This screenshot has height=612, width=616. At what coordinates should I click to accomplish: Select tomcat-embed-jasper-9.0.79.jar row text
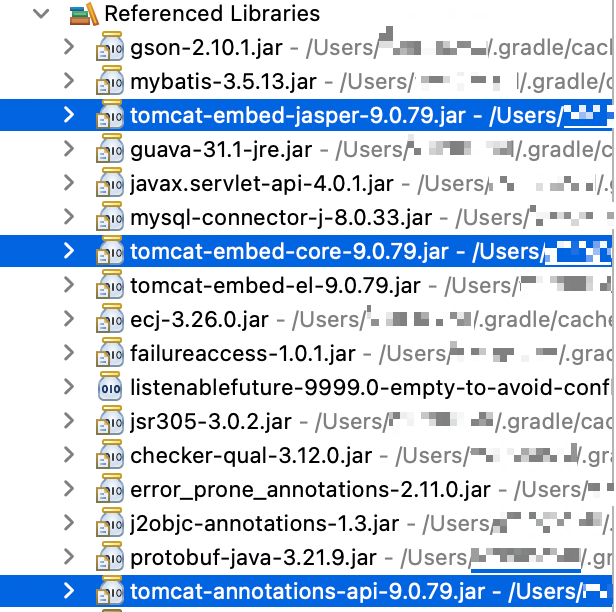coord(298,116)
